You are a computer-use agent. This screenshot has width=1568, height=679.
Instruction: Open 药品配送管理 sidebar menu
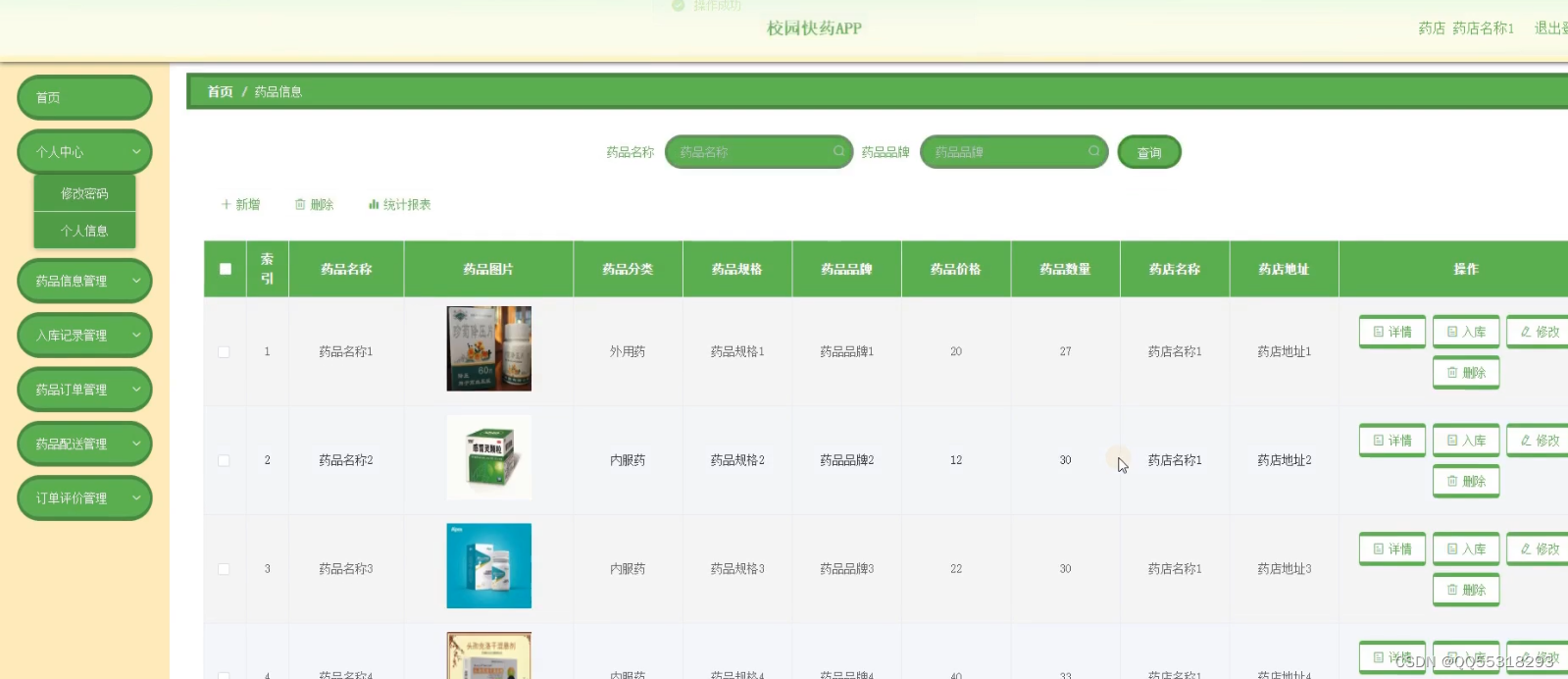(x=84, y=444)
